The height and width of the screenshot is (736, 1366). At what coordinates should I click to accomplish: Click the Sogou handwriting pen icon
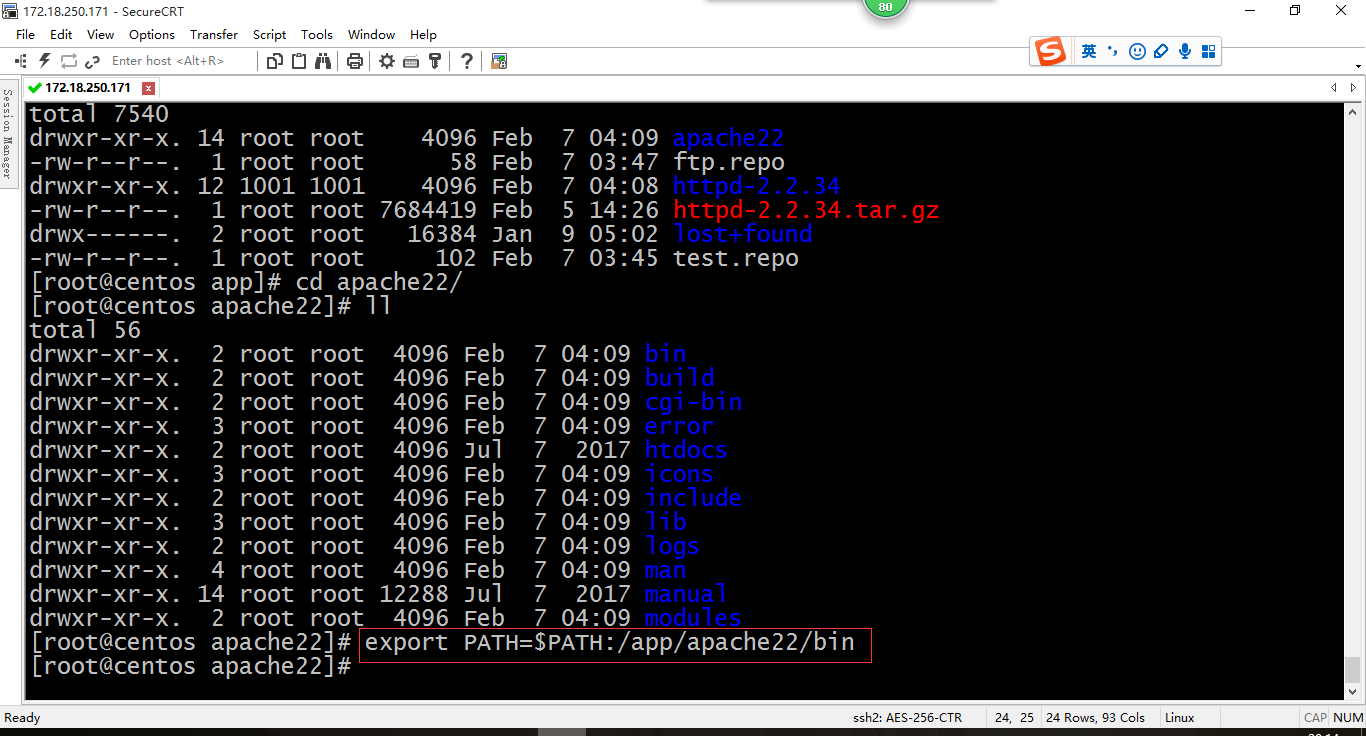(1161, 51)
